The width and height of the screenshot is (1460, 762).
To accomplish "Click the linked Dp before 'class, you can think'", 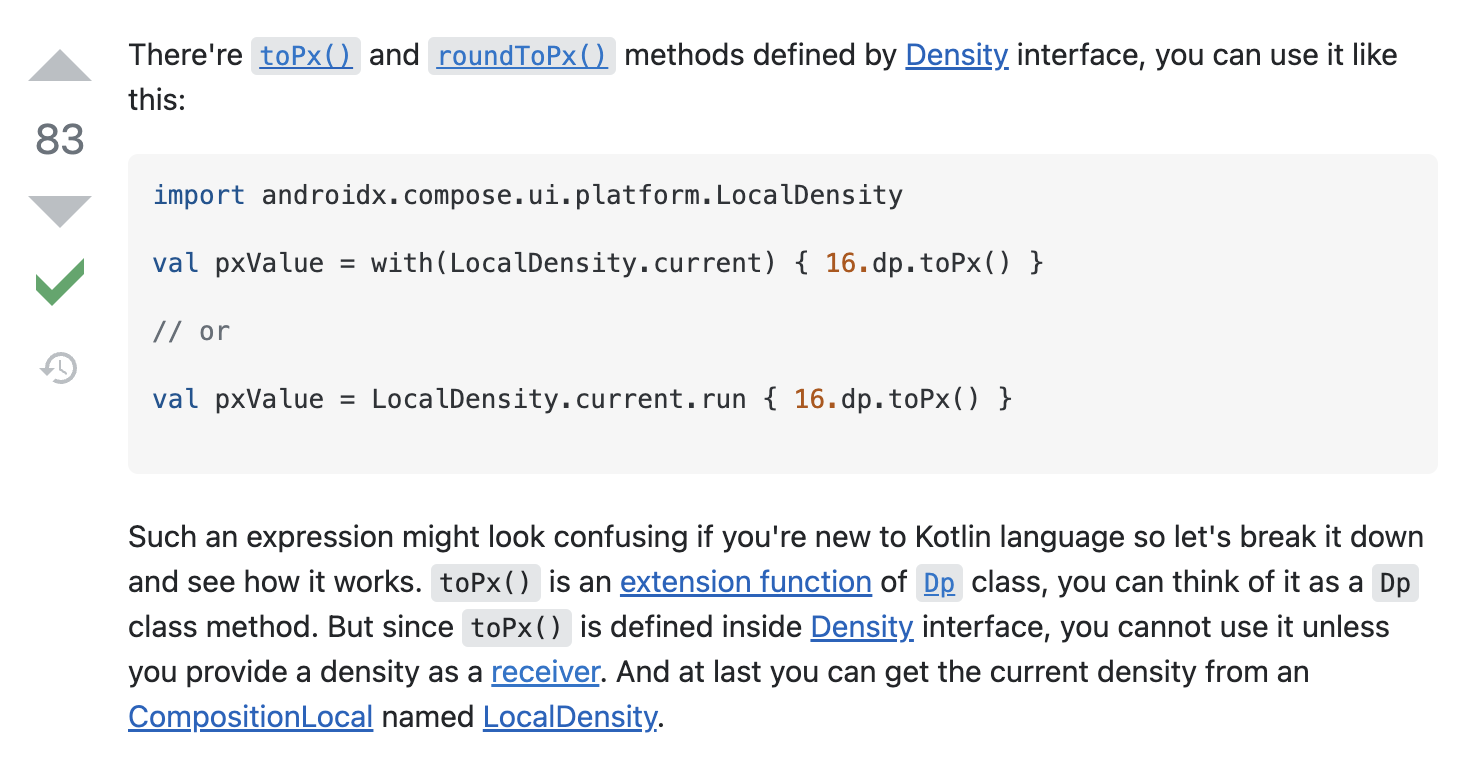I will pyautogui.click(x=939, y=583).
